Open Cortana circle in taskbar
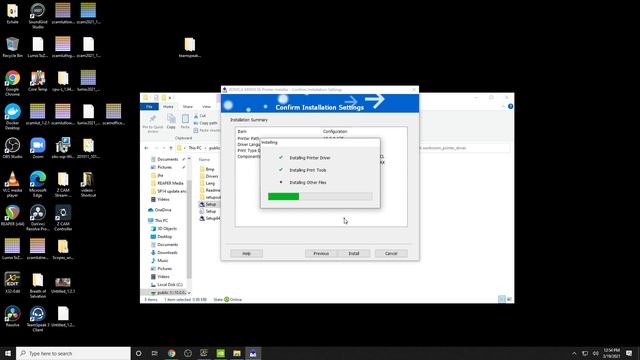 pyautogui.click(x=138, y=353)
